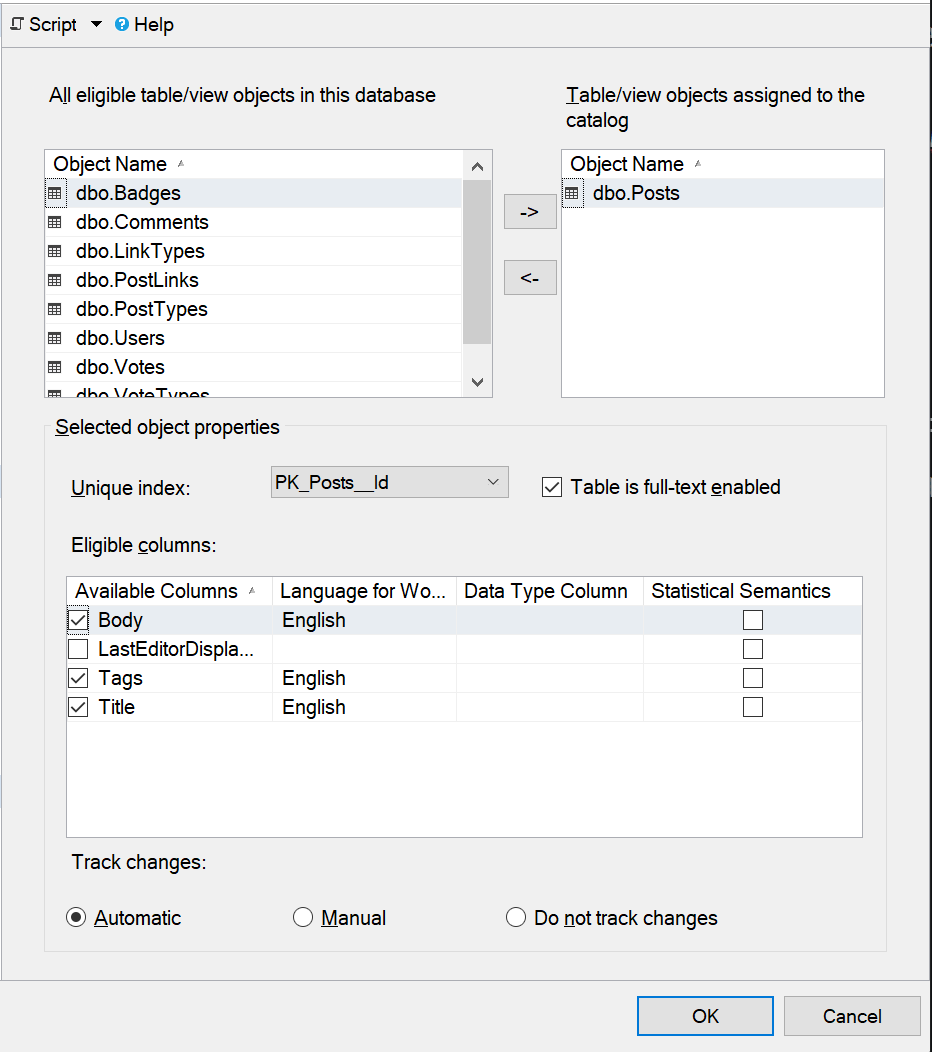Toggle Table is full-text enabled checkbox

tap(551, 487)
